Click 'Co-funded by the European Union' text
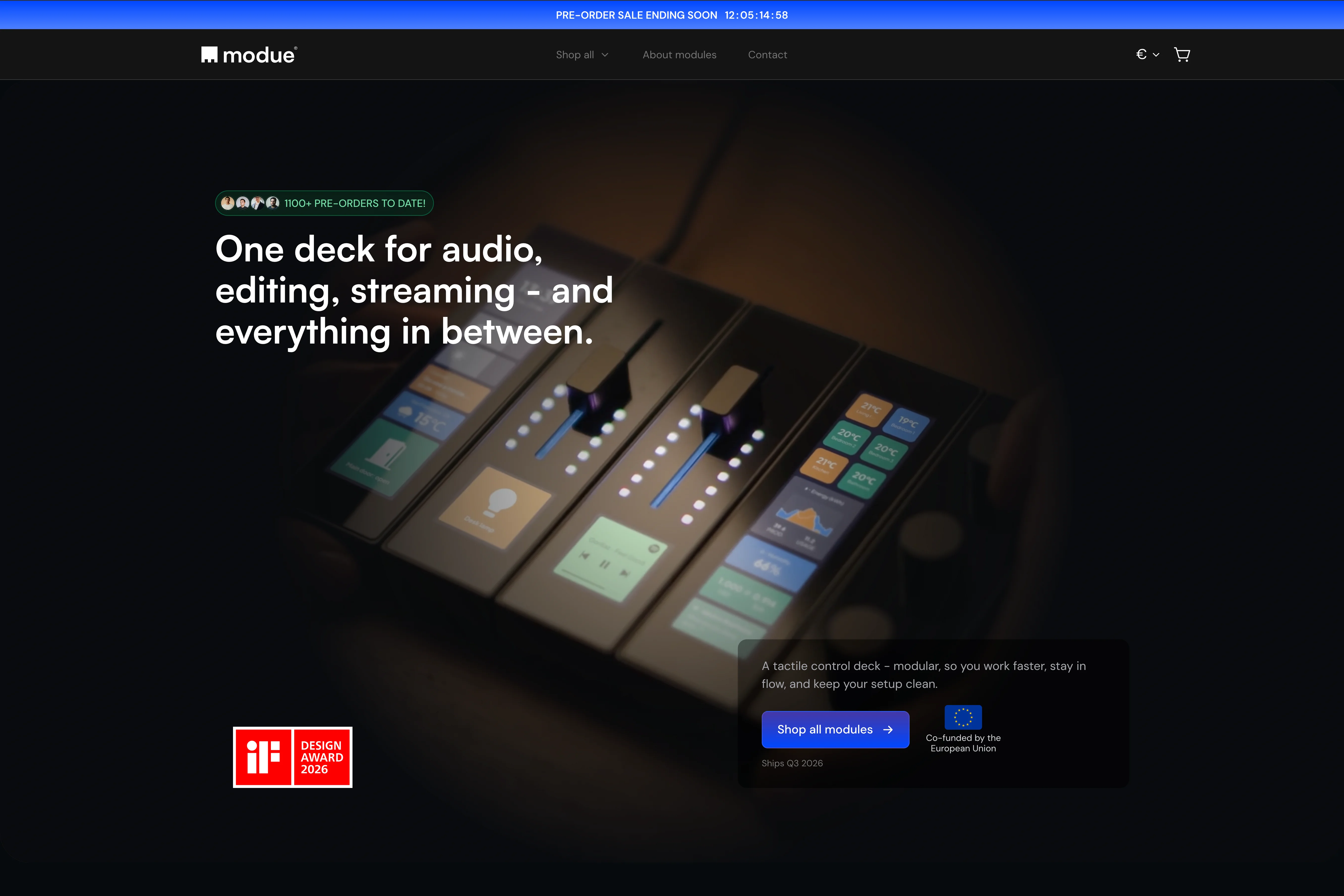1344x896 pixels. [x=963, y=743]
